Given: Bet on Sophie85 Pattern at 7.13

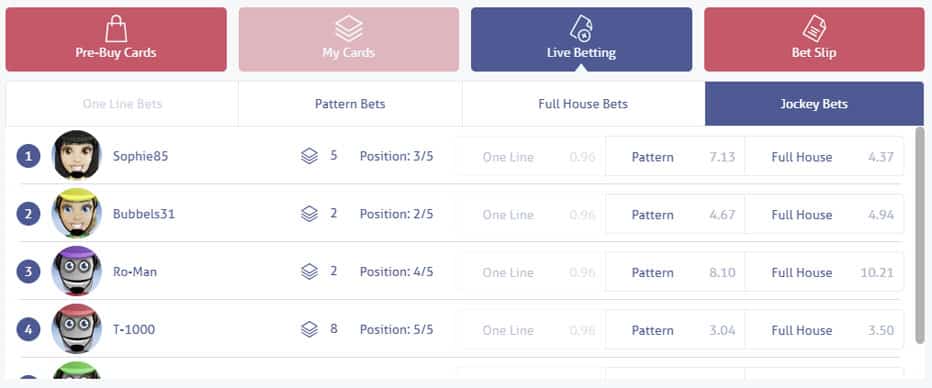Looking at the screenshot, I should point(675,157).
